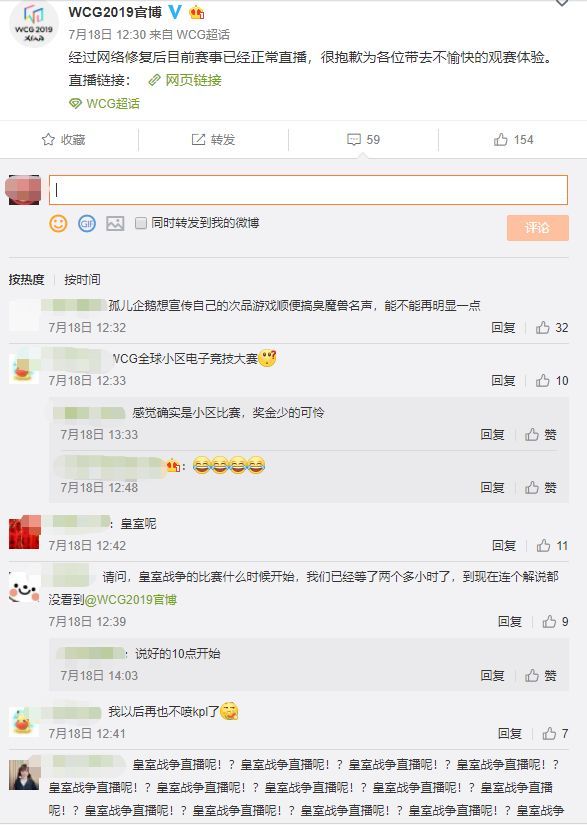
Task: Select 转发 to repost
Action: coord(213,139)
